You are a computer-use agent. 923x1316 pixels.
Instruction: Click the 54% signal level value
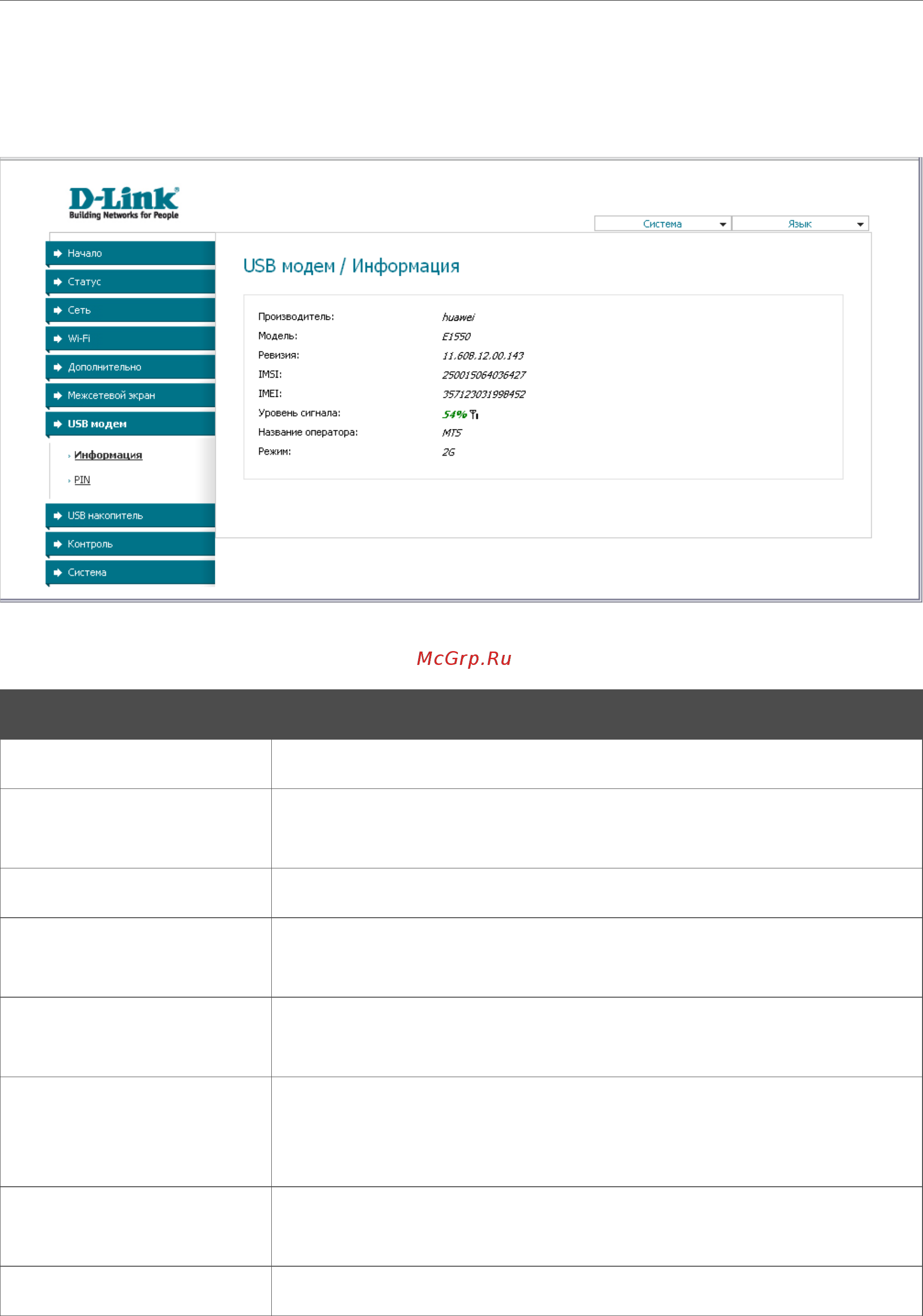[x=455, y=415]
